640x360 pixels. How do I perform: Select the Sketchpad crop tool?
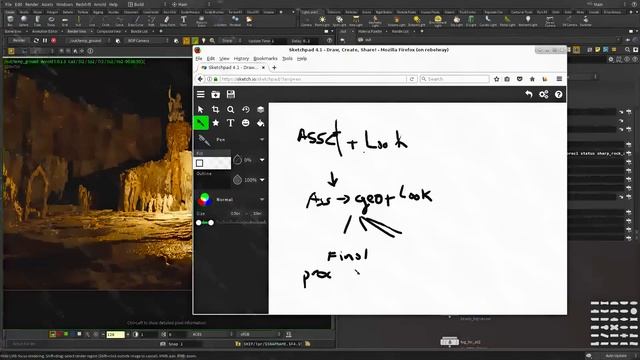[216, 109]
